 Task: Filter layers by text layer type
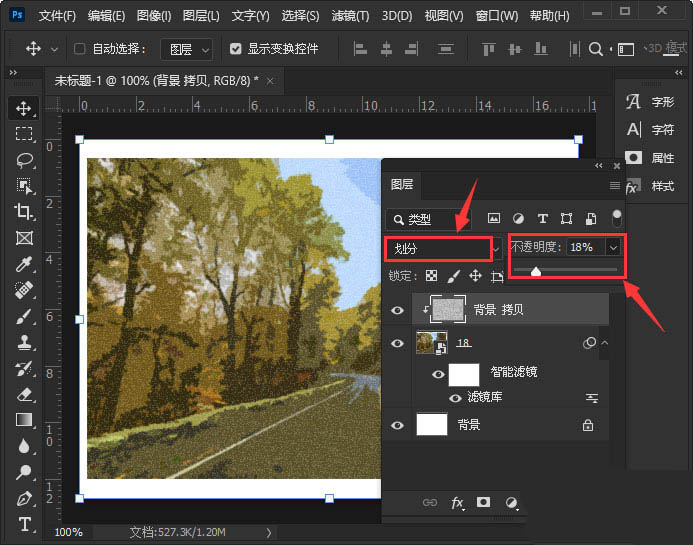(543, 218)
